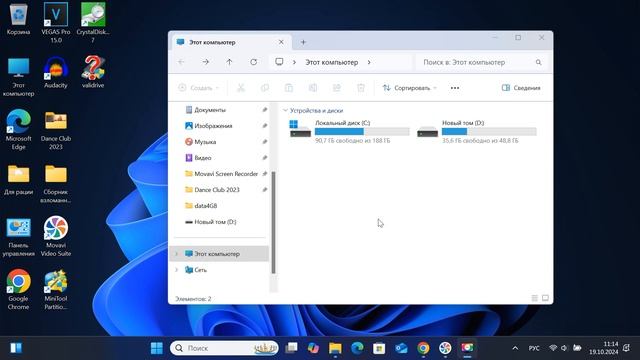Click drive D usage bar
Screen dimensions: 640x360
coord(489,131)
